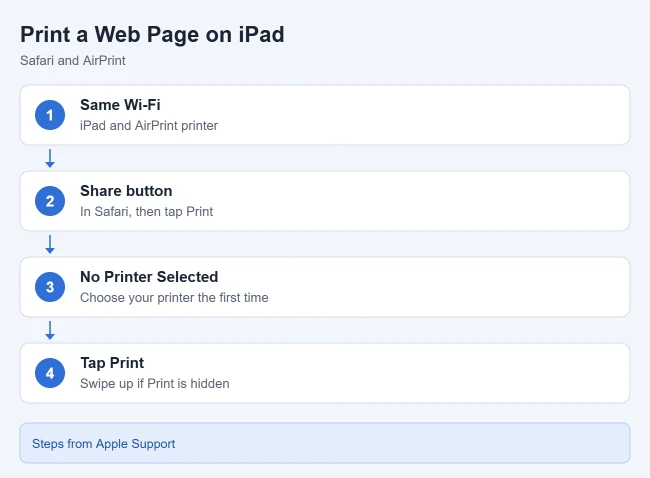The height and width of the screenshot is (478, 650).
Task: Select 'iPad and AirPrint printer' description
Action: [149, 126]
